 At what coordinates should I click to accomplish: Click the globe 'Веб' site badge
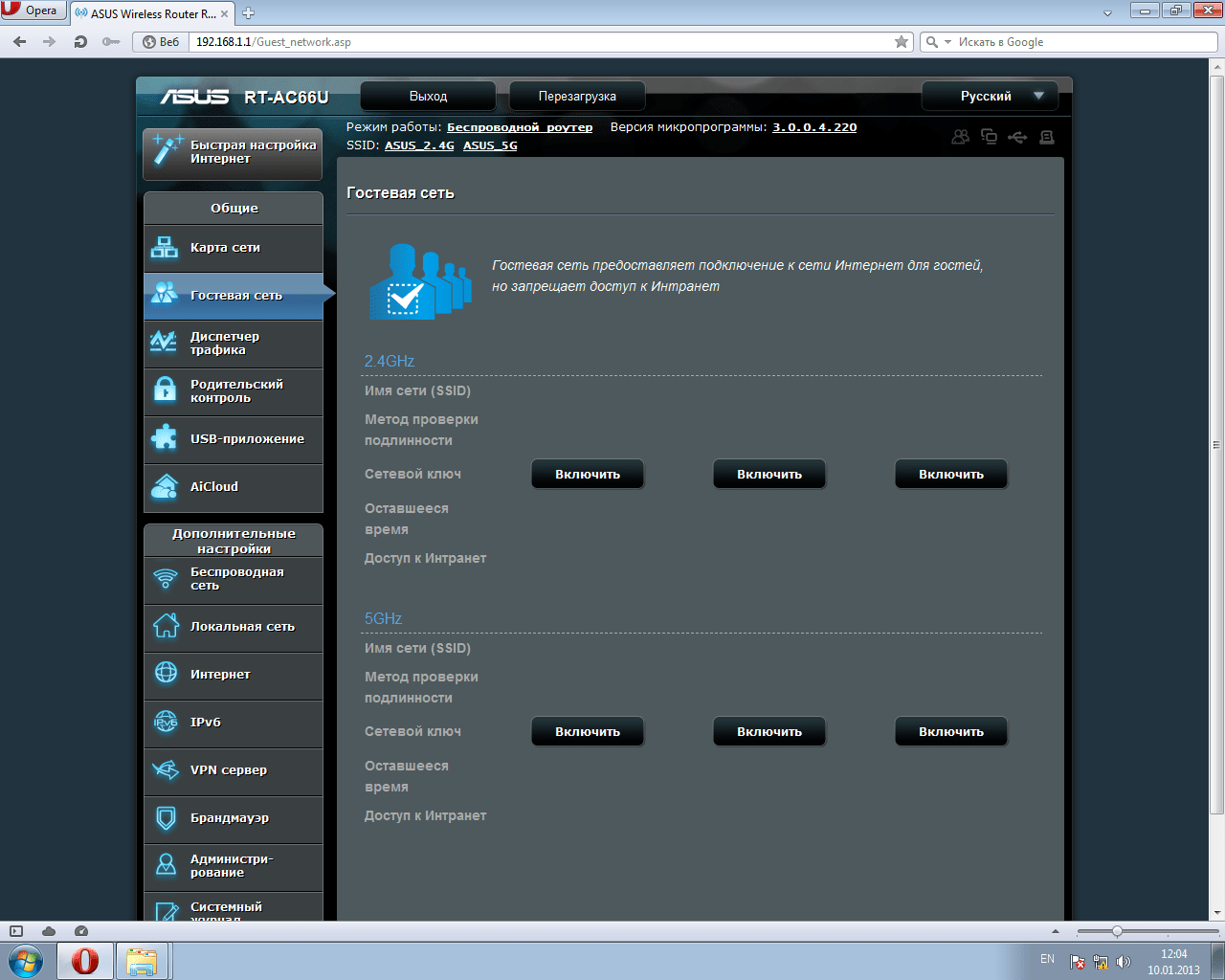click(162, 42)
